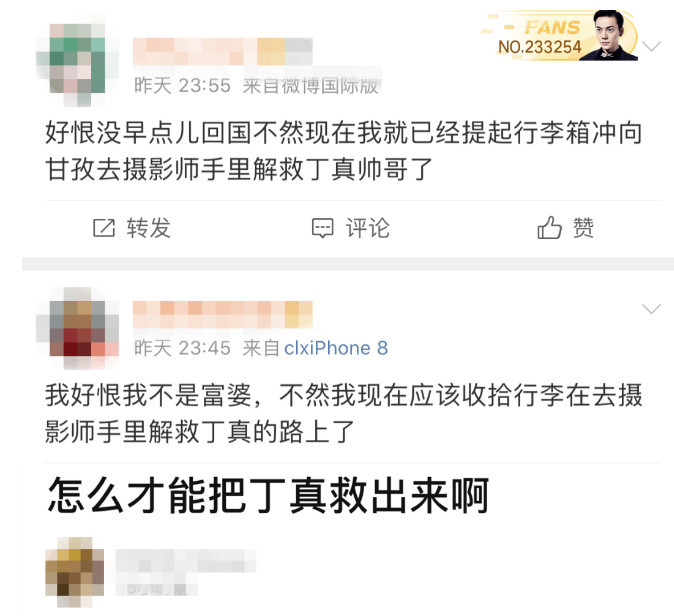Image resolution: width=674 pixels, height=616 pixels.
Task: Open the second poster's blurred username
Action: (223, 314)
